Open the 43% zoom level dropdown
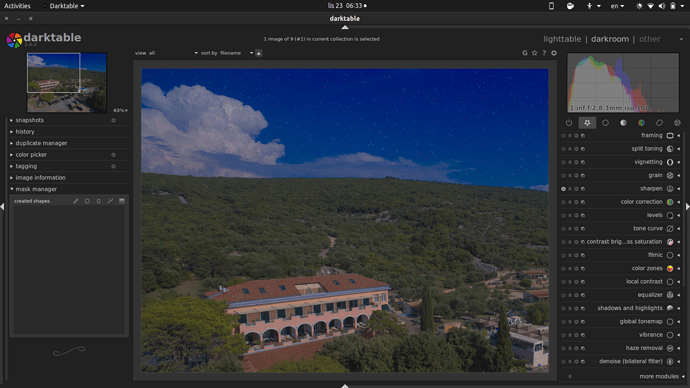This screenshot has height=388, width=690. [x=120, y=110]
